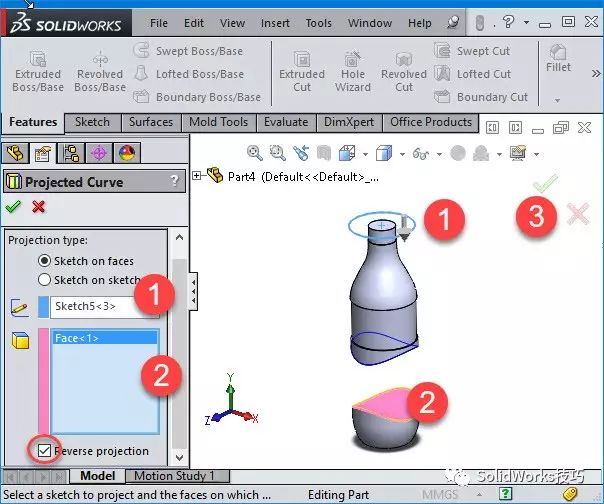
Task: Open the Tools menu
Action: click(319, 23)
